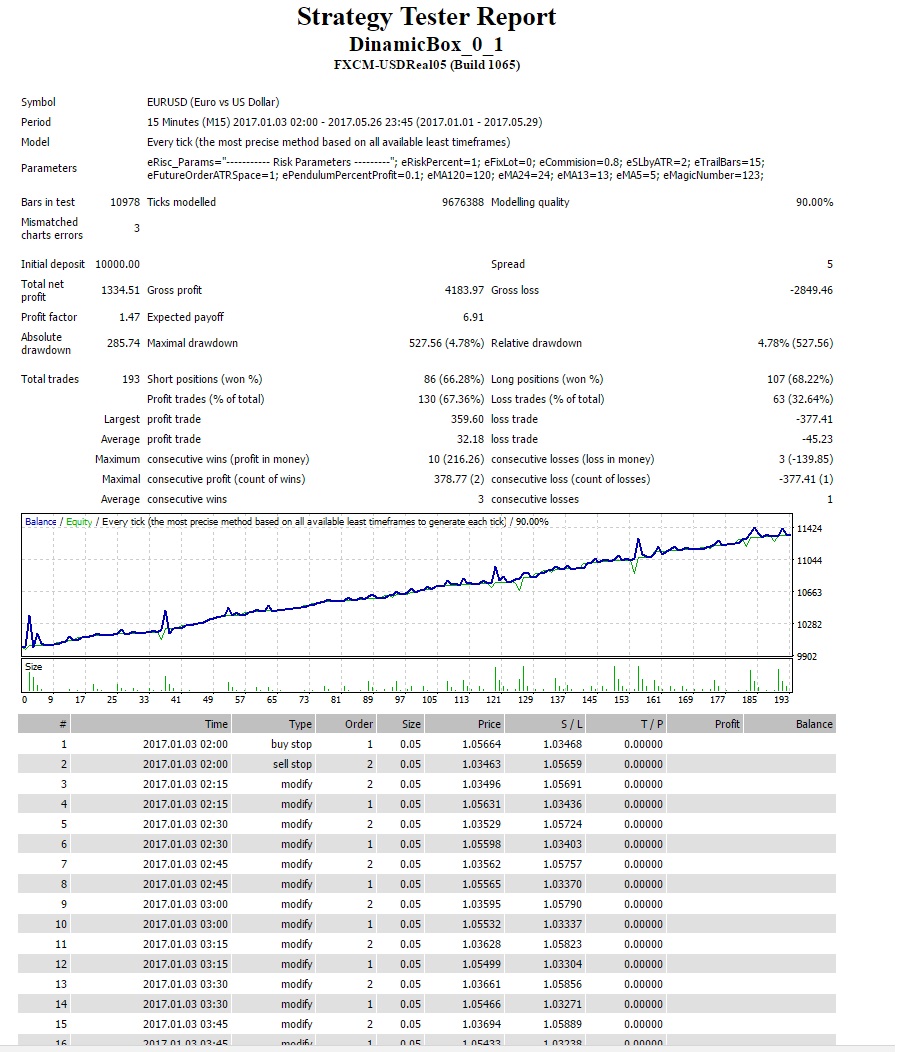Click price 1.05631 in row 4
The height and width of the screenshot is (1052, 898).
482,804
